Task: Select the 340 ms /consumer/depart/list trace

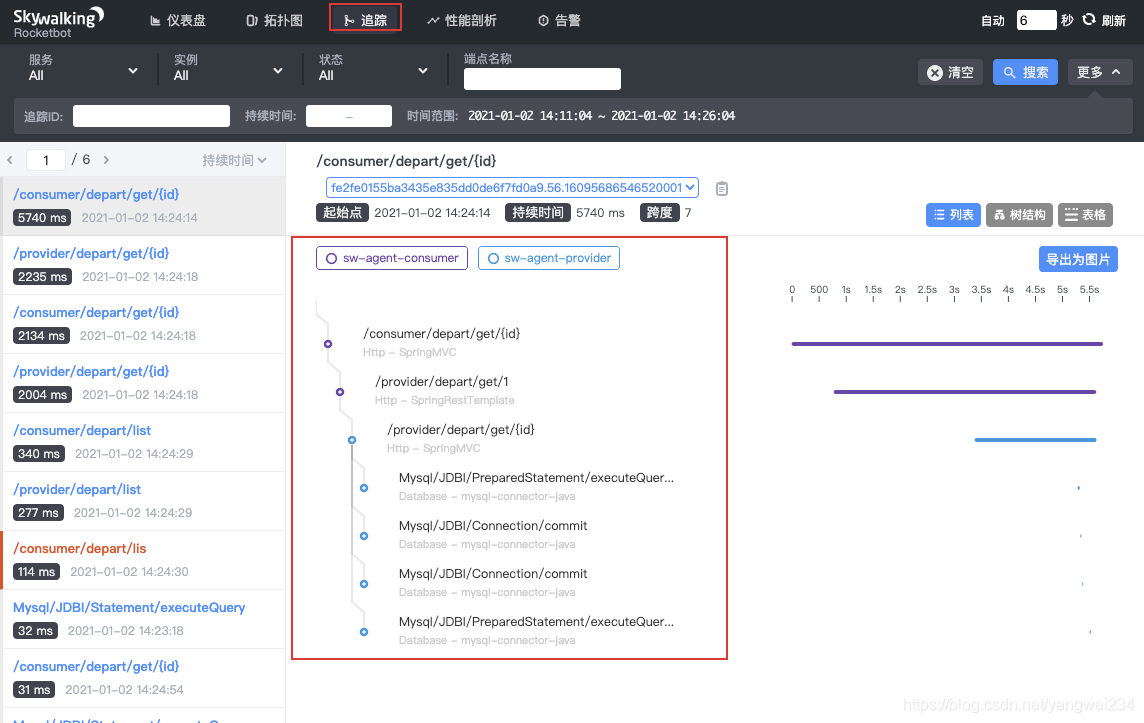Action: (143, 442)
